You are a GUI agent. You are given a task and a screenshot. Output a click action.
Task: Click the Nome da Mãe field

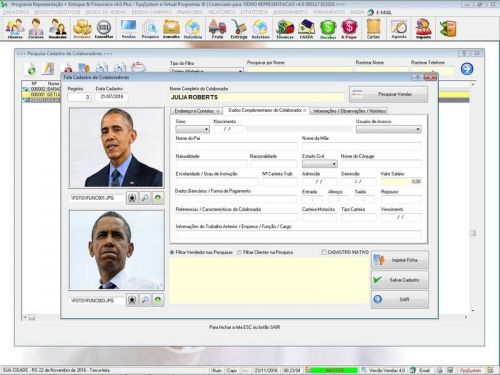[x=362, y=146]
